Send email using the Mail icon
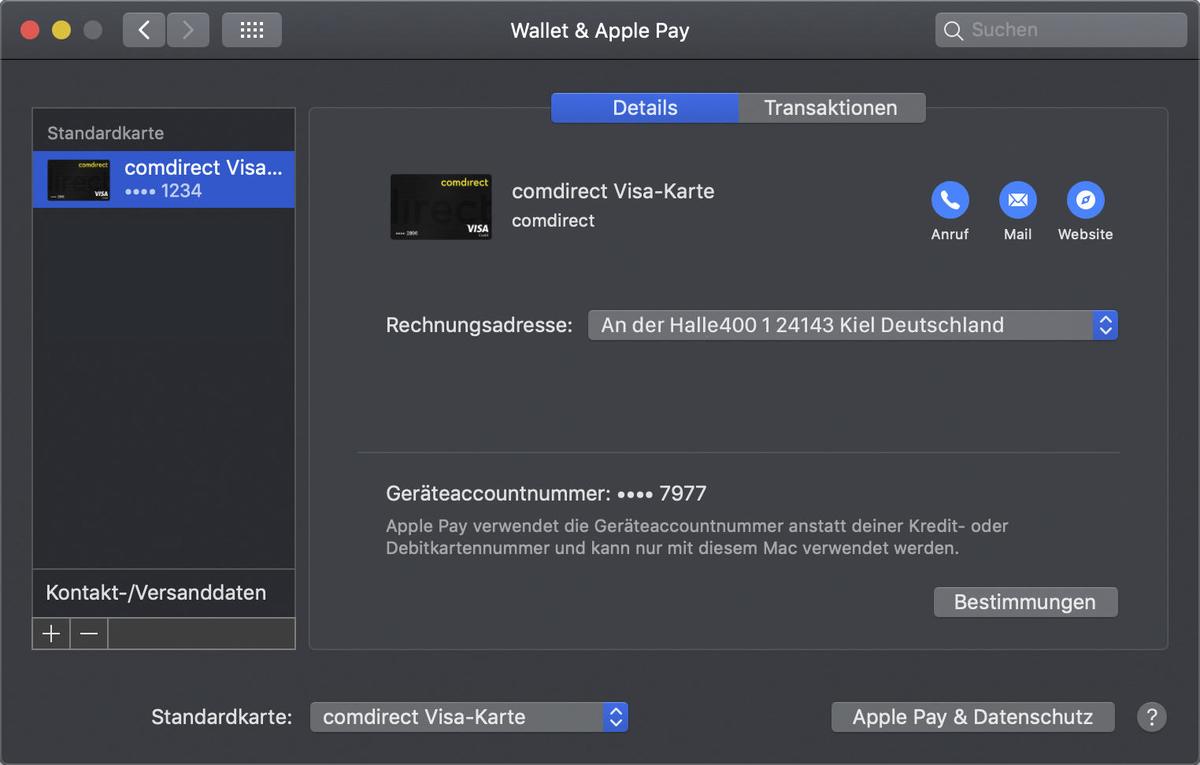The height and width of the screenshot is (765, 1200). pyautogui.click(x=1018, y=200)
